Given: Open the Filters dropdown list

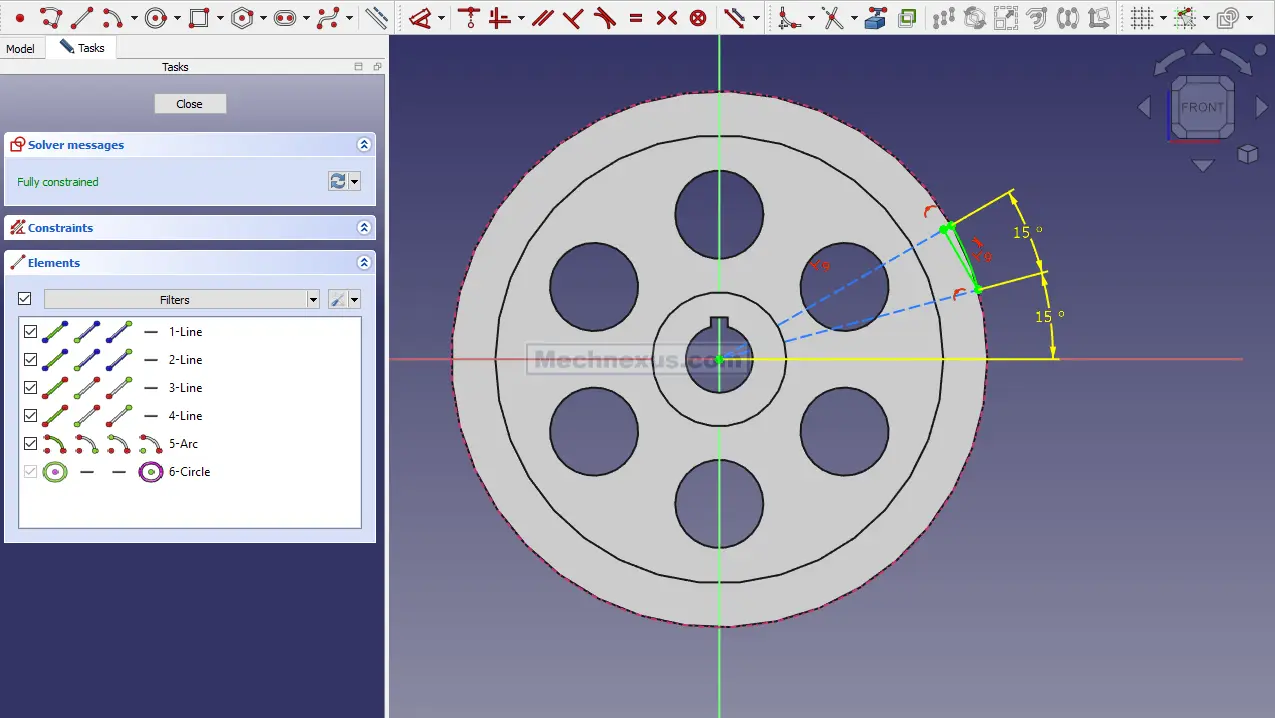Looking at the screenshot, I should 313,300.
